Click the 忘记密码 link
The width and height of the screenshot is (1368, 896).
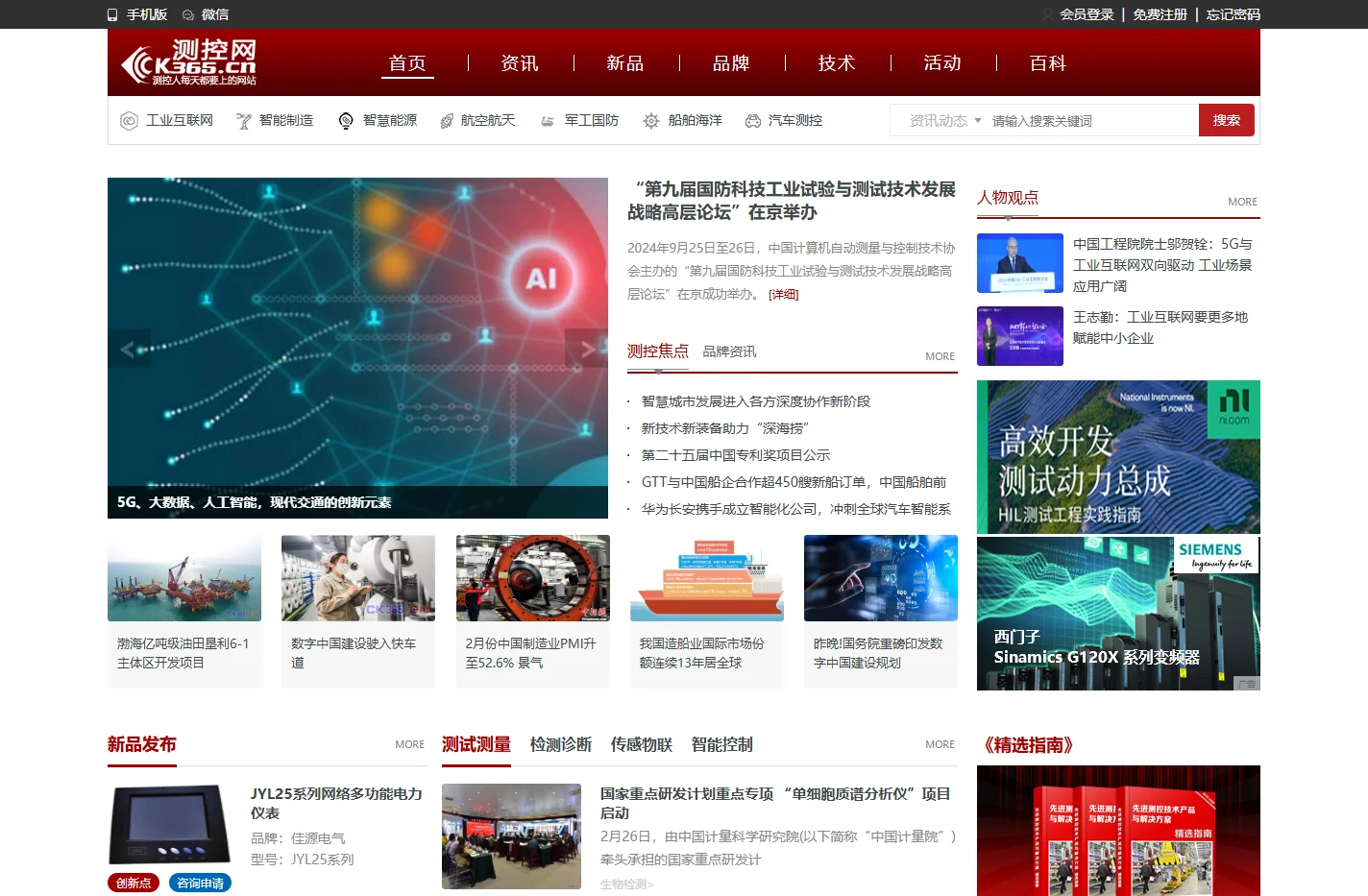pos(1233,14)
